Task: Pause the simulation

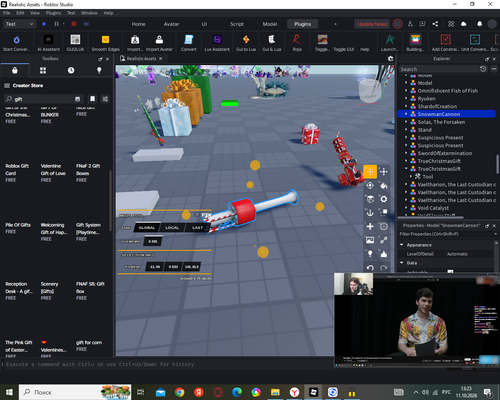Action: (56, 24)
